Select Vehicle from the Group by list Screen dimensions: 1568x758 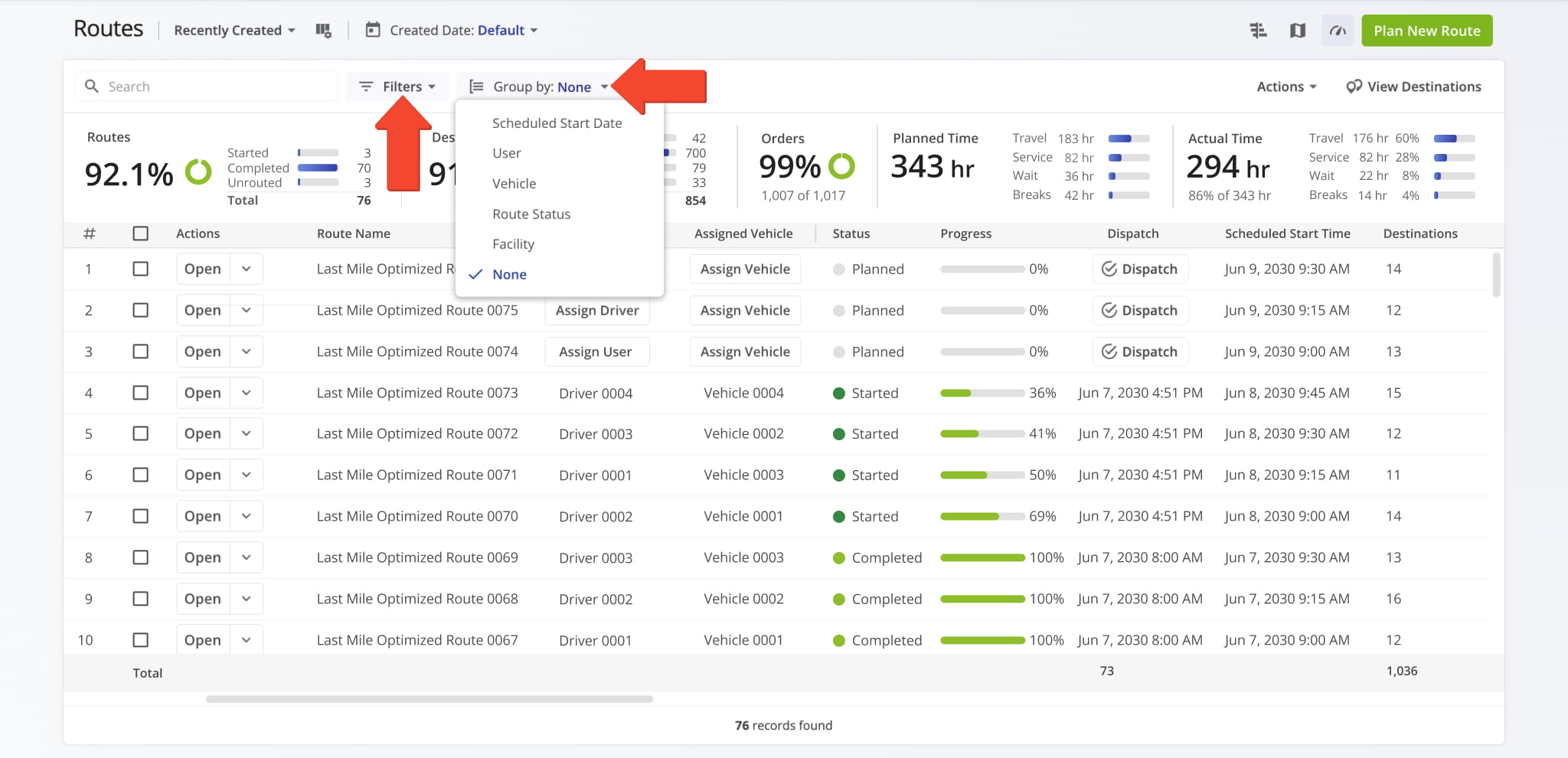[514, 184]
